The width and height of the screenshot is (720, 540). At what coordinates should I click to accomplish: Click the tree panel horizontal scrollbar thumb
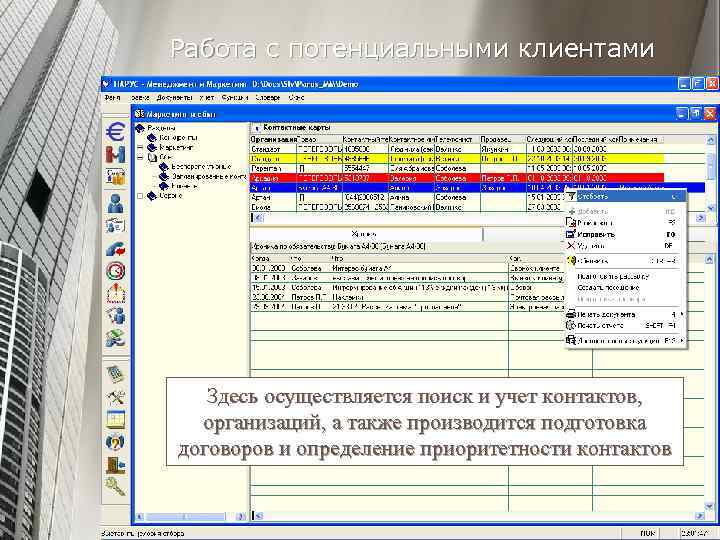[185, 517]
